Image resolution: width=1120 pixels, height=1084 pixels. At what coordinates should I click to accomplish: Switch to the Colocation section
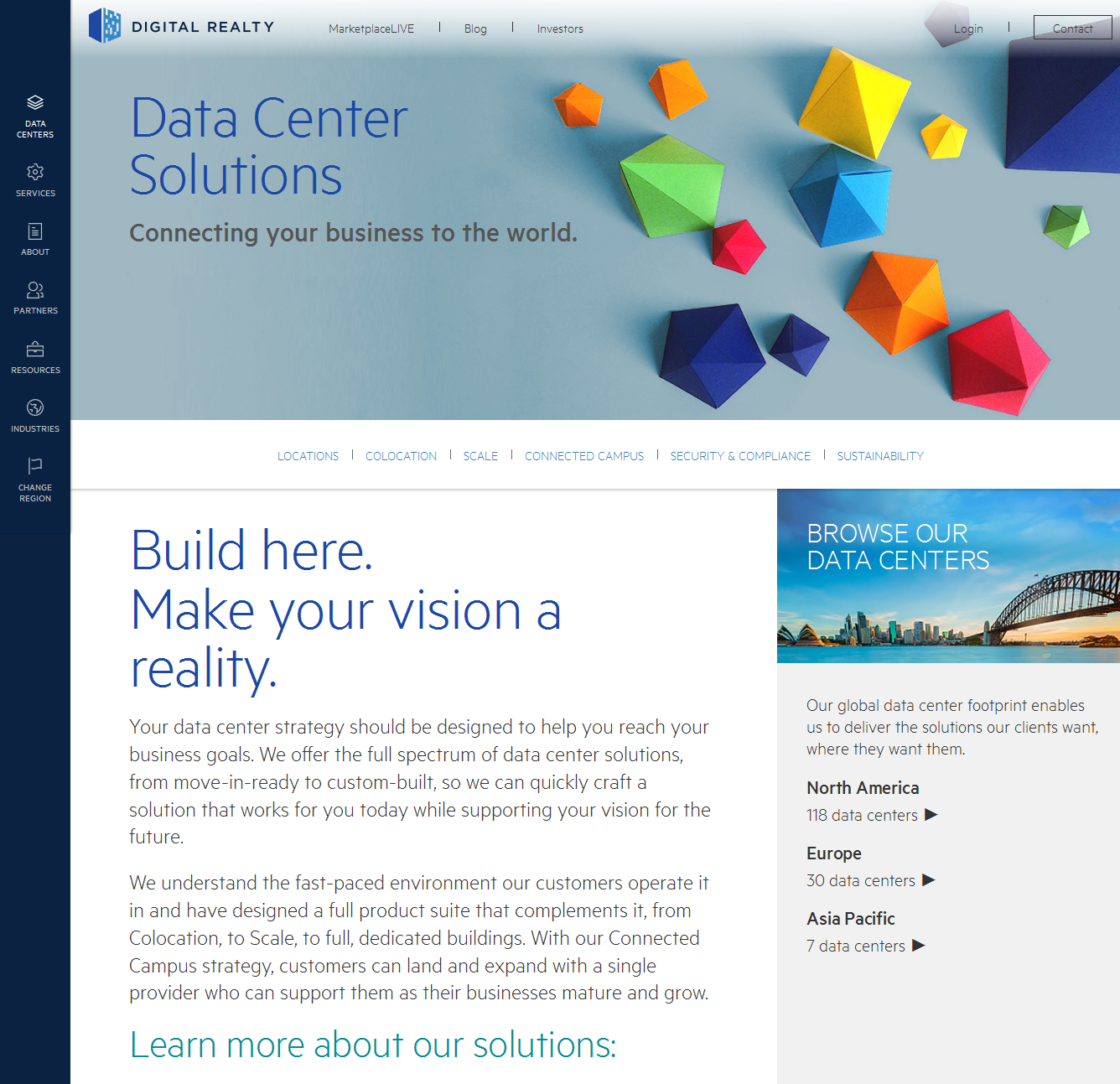401,456
